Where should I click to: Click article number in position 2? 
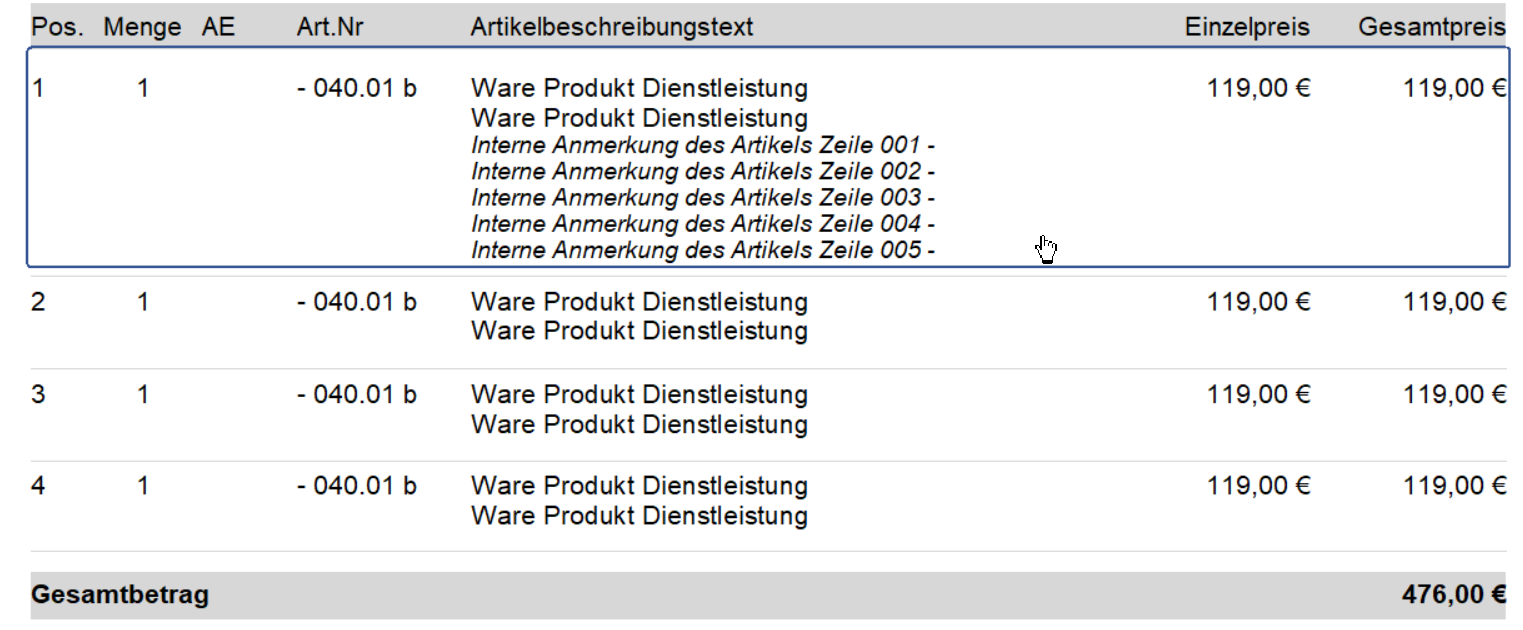click(357, 302)
